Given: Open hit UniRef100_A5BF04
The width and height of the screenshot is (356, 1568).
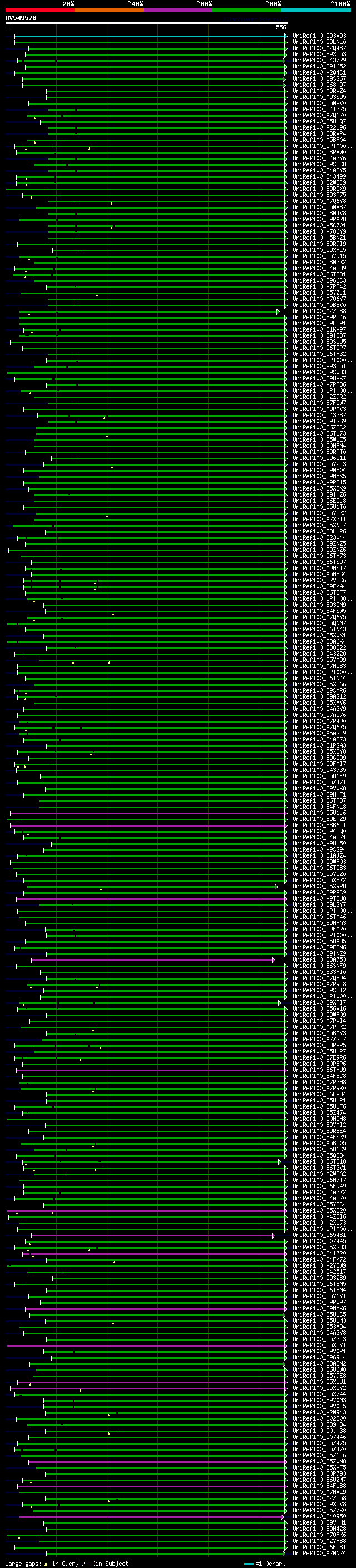Looking at the screenshot, I should pyautogui.click(x=319, y=140).
